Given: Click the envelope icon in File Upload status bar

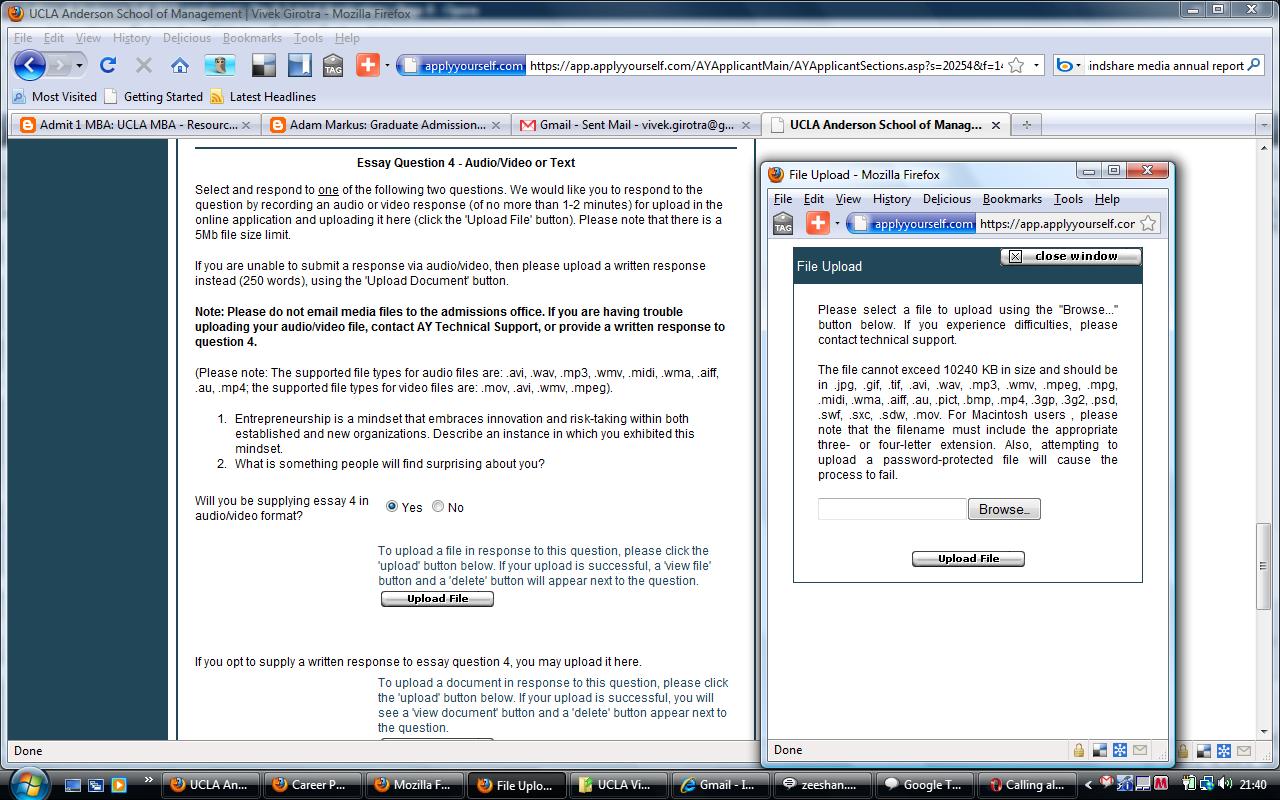Looking at the screenshot, I should click(x=1141, y=750).
